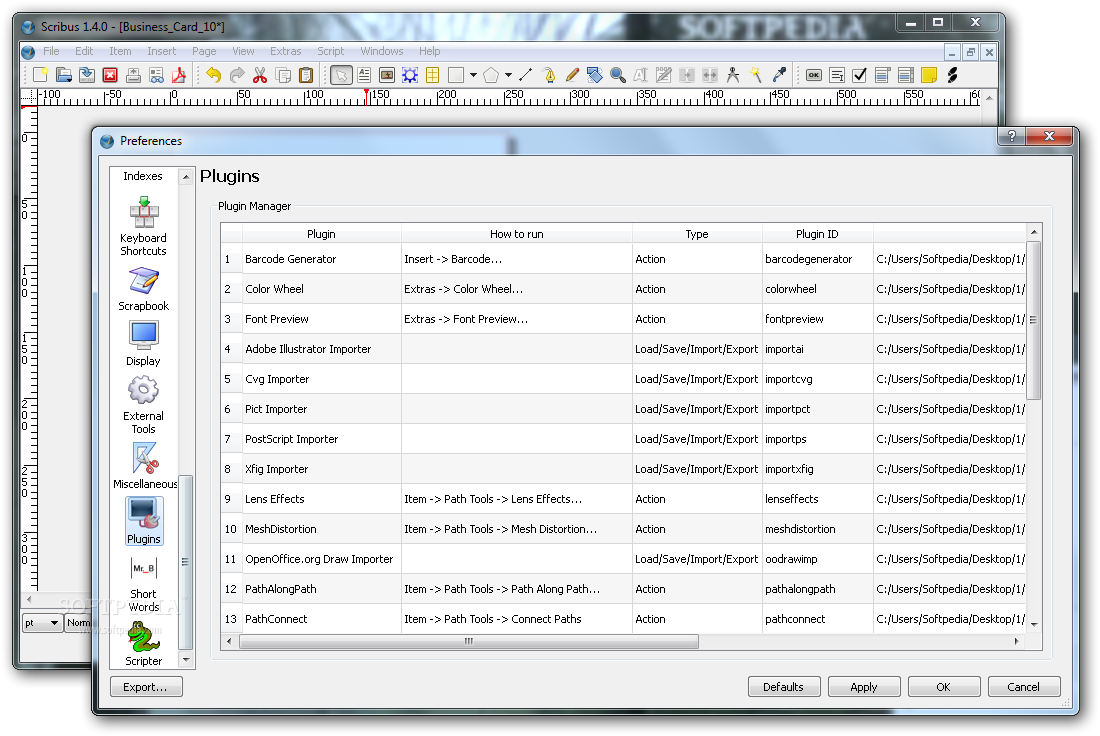1100x736 pixels.
Task: Click the Export... button
Action: coord(146,687)
